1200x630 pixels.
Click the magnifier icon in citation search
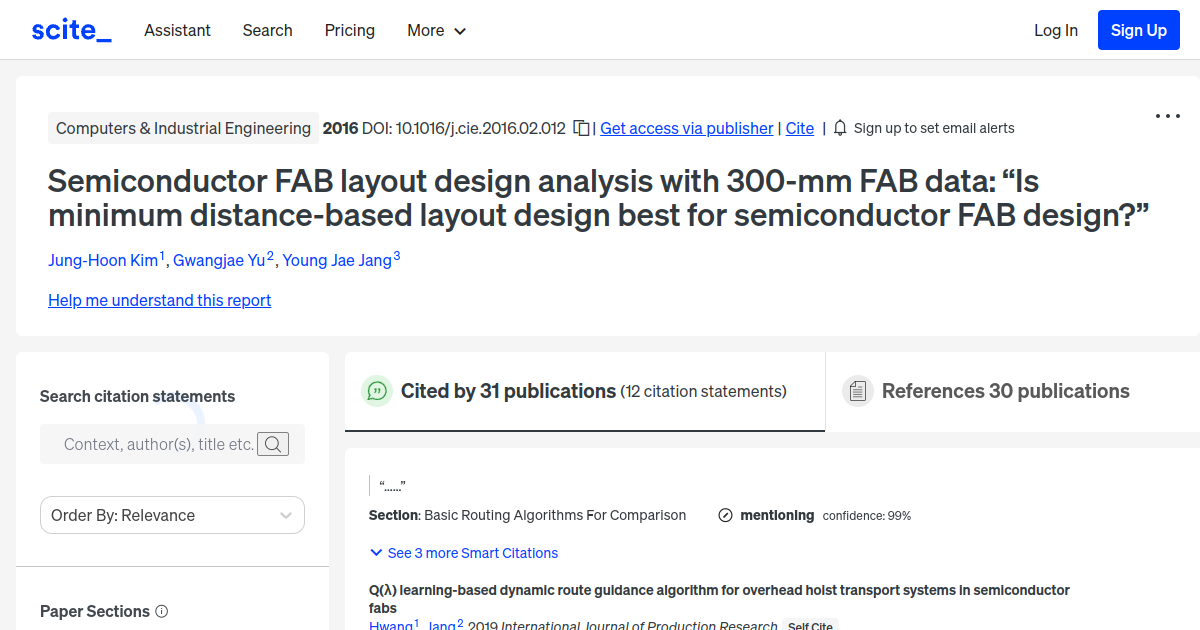point(273,444)
